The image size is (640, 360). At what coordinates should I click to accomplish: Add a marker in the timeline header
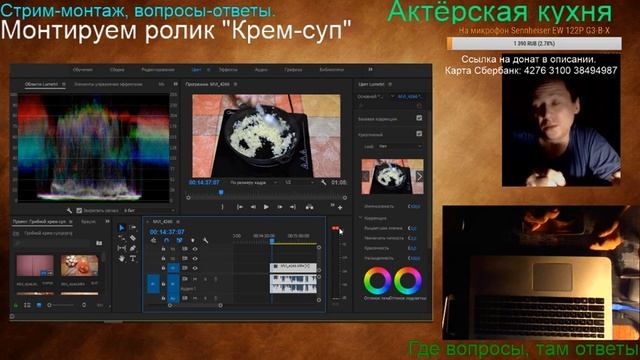coord(193,241)
